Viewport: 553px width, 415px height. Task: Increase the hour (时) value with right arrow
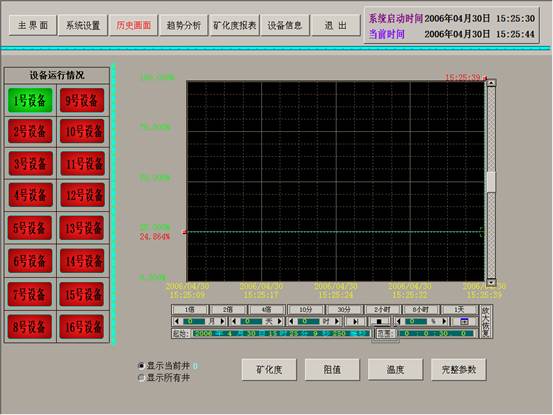point(337,321)
